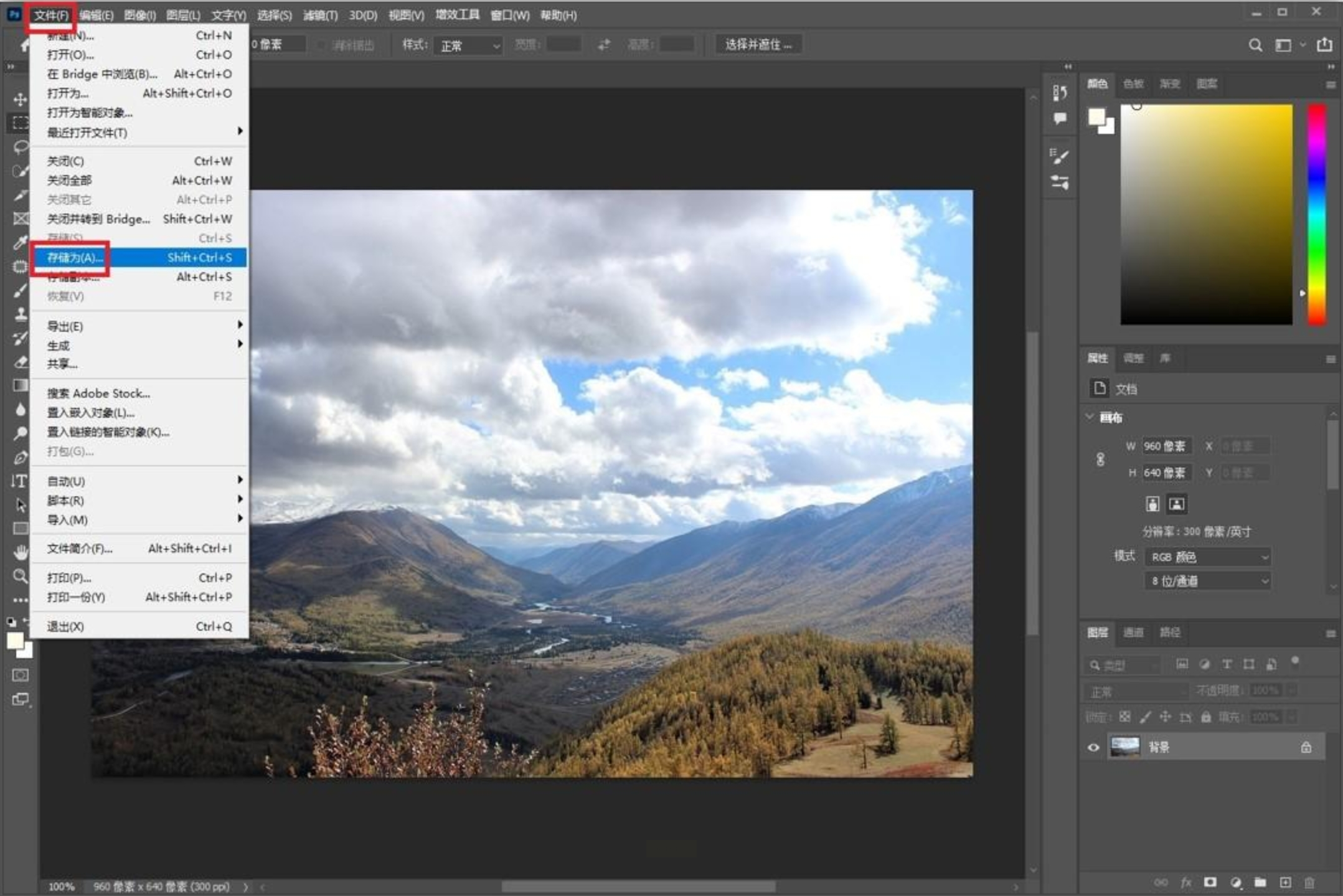Hide the 背景 layer with eye icon
Image resolution: width=1343 pixels, height=896 pixels.
pyautogui.click(x=1093, y=747)
